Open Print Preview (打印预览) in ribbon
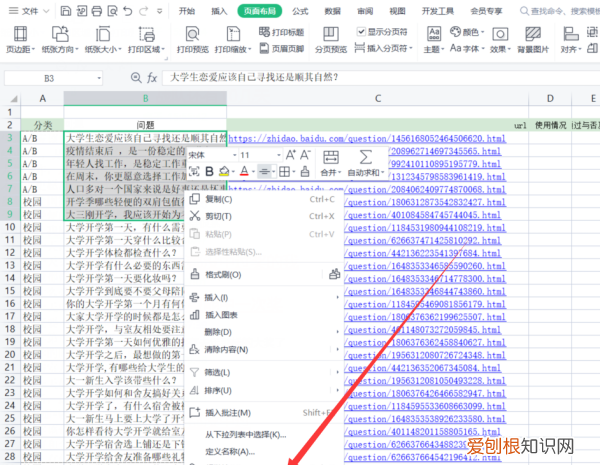 coord(192,39)
